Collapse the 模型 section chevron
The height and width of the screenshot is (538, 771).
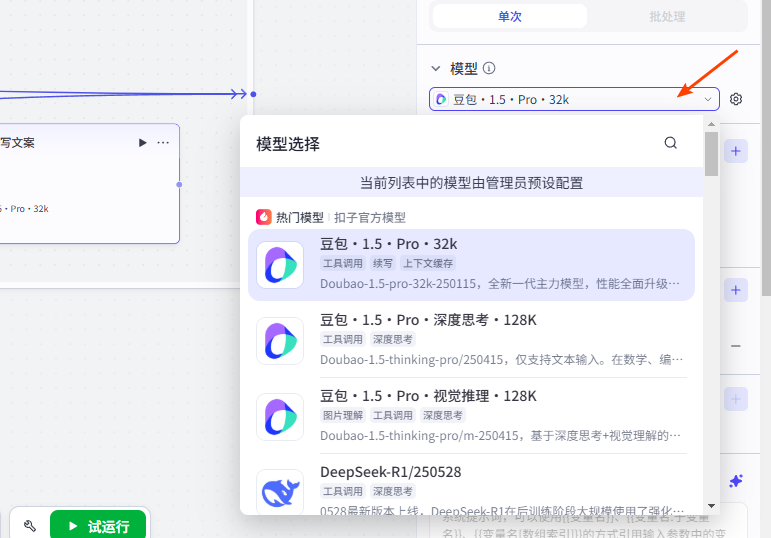[436, 68]
